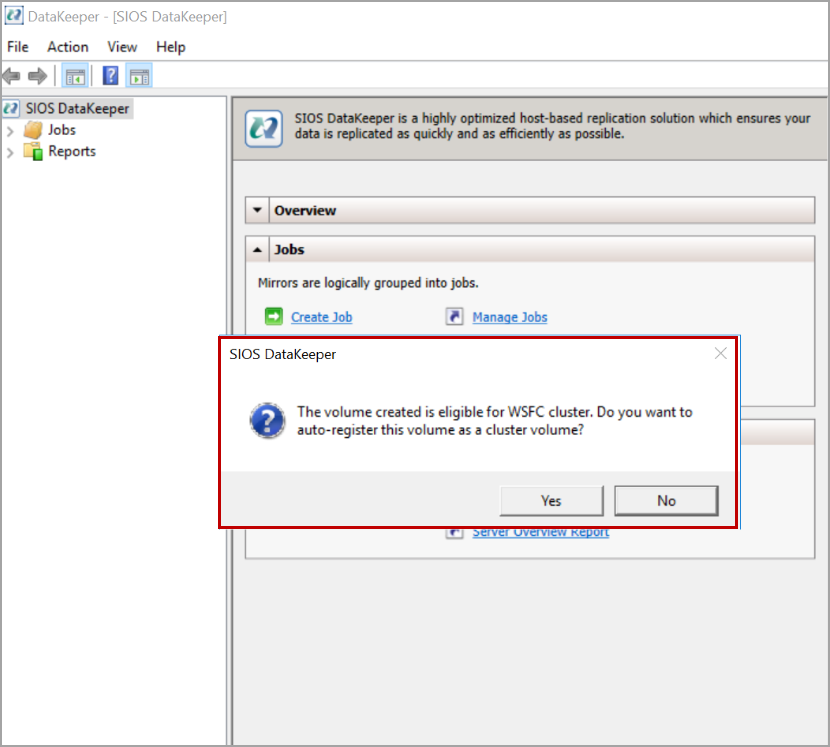Open the Help menu
Screen dimensions: 830x747
pyautogui.click(x=170, y=47)
